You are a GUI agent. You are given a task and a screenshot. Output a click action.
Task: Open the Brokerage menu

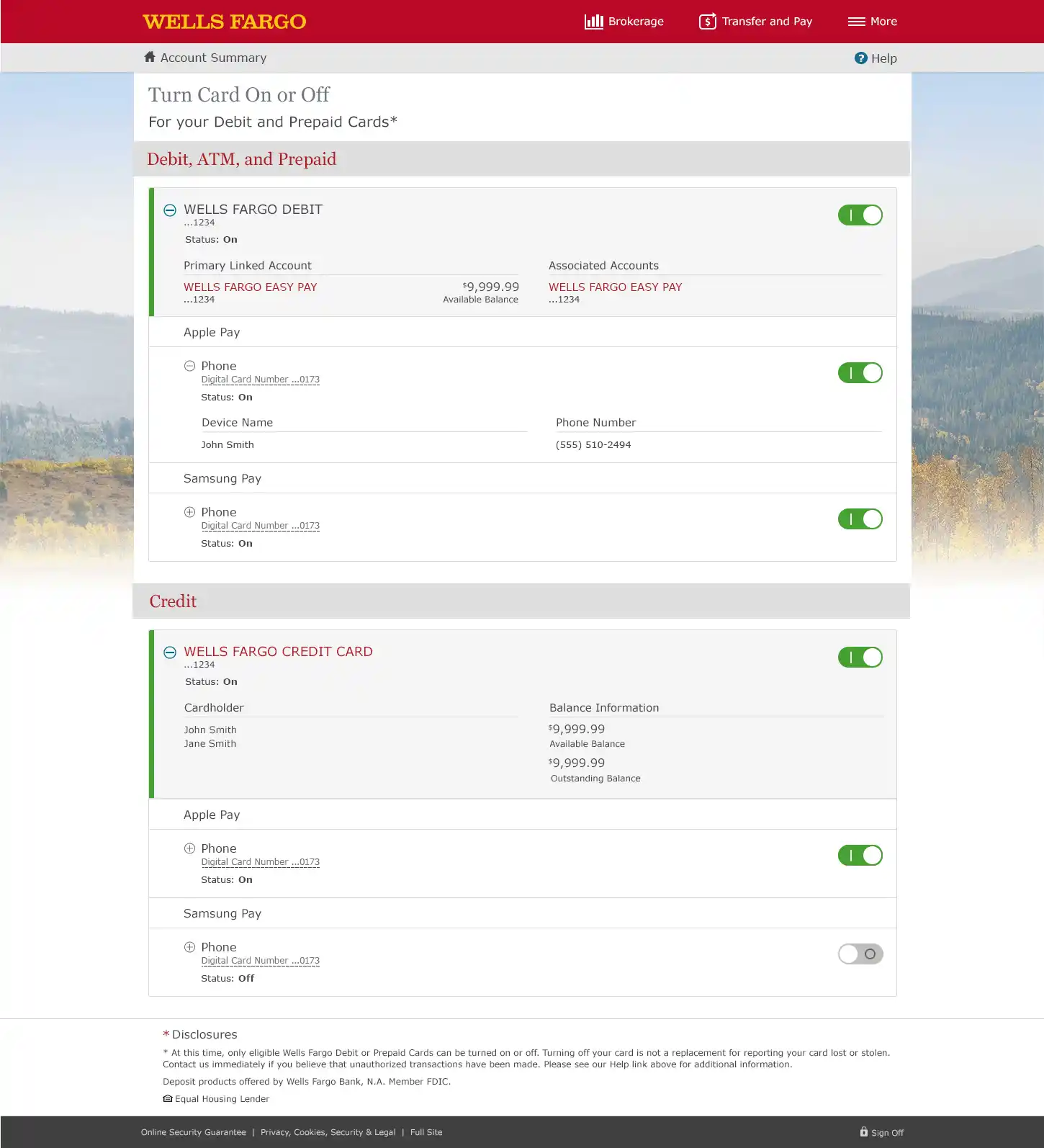pos(624,22)
